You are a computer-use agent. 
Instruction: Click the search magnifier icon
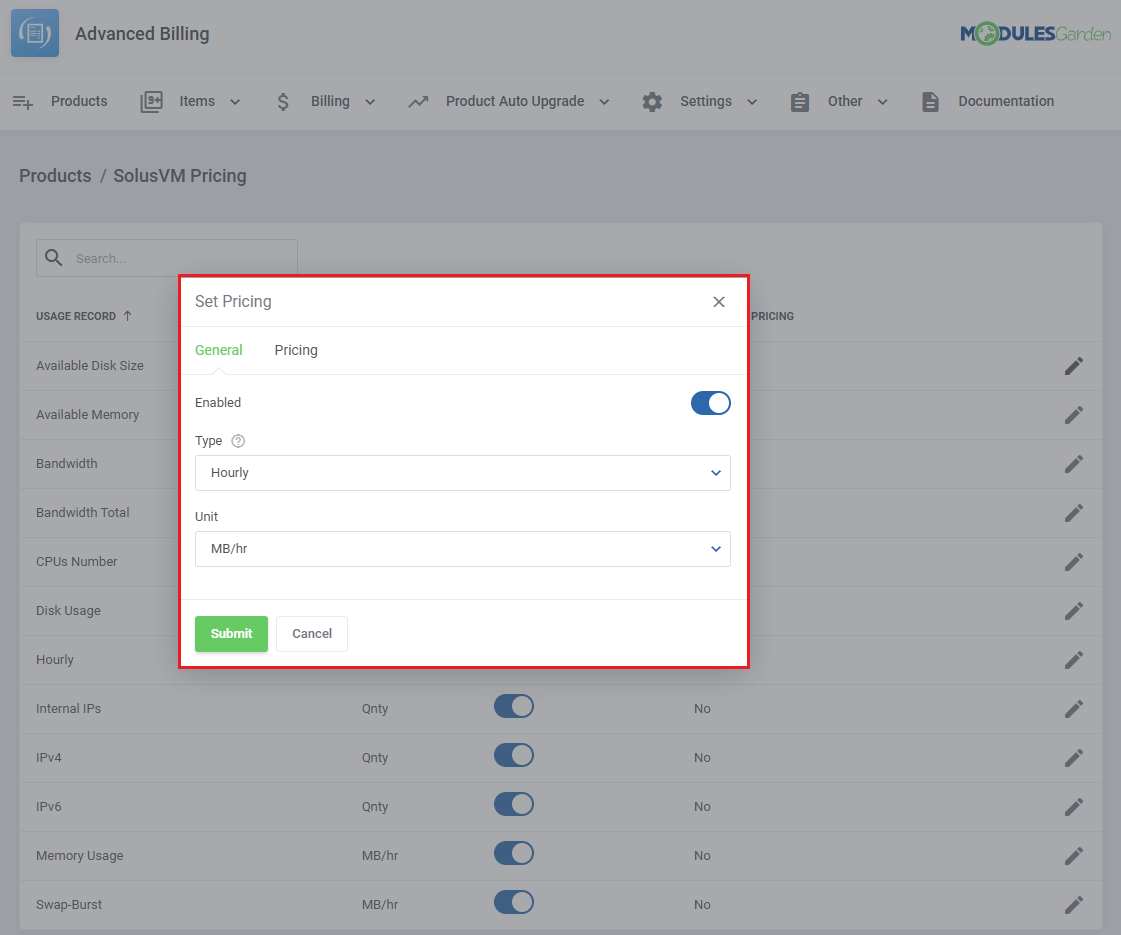(x=54, y=257)
